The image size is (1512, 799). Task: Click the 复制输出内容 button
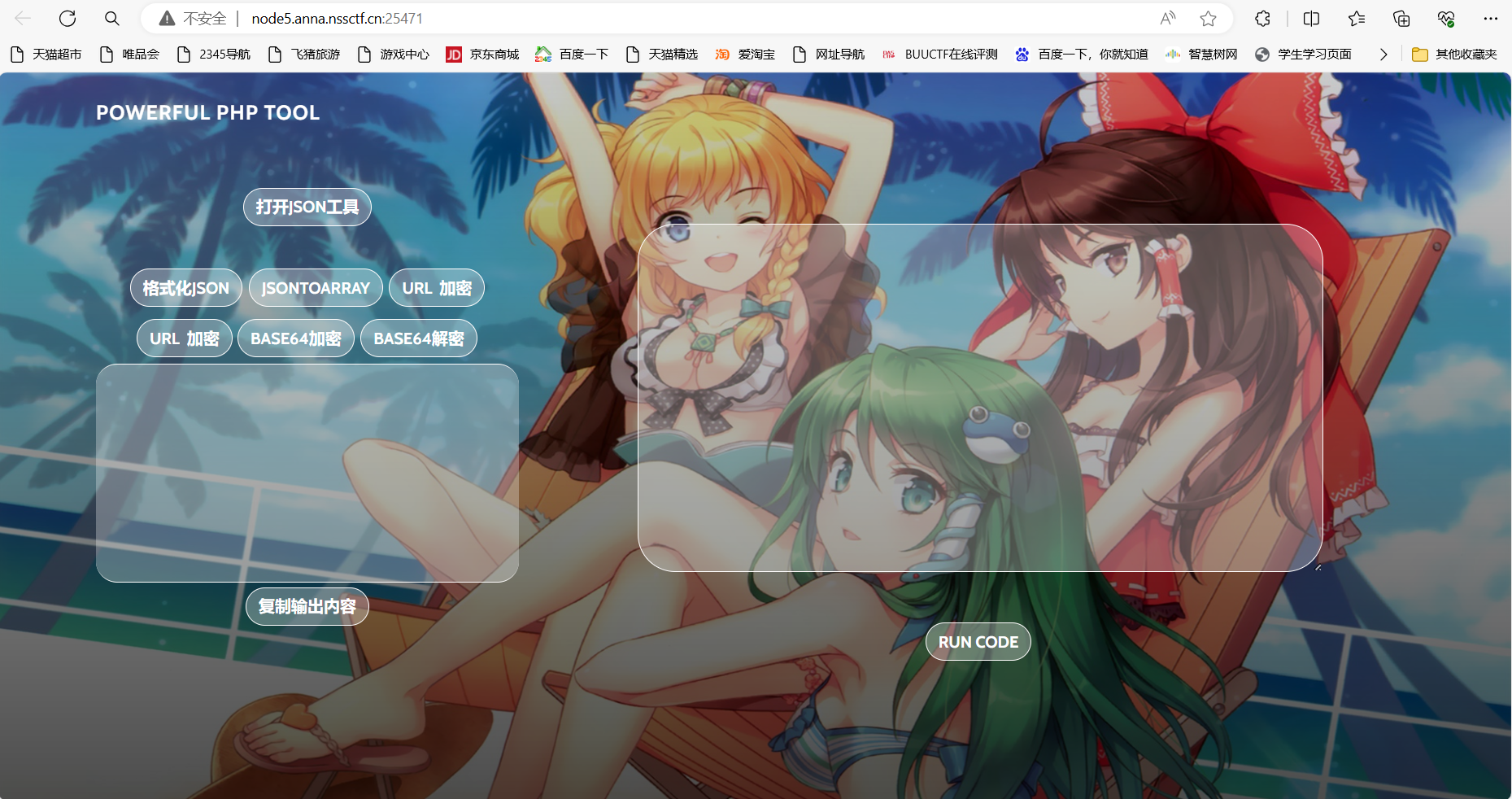coord(307,607)
